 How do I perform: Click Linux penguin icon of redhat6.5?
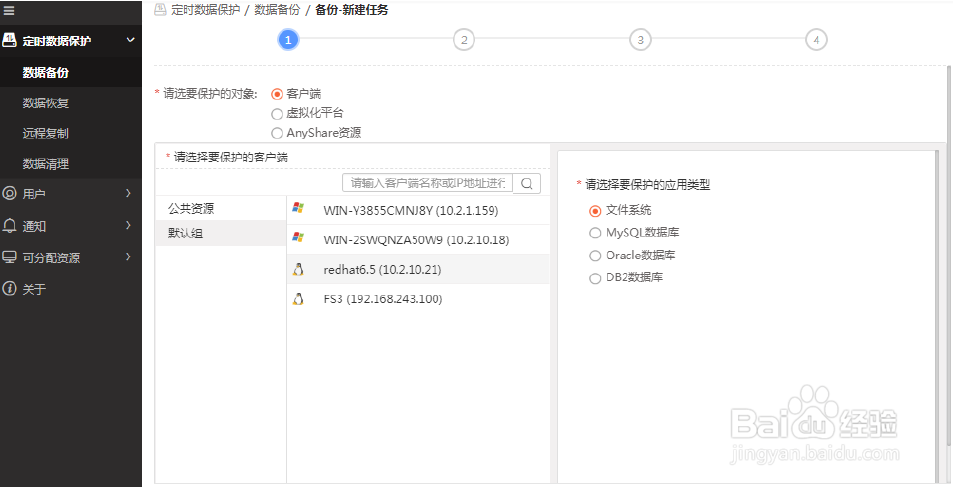point(298,269)
